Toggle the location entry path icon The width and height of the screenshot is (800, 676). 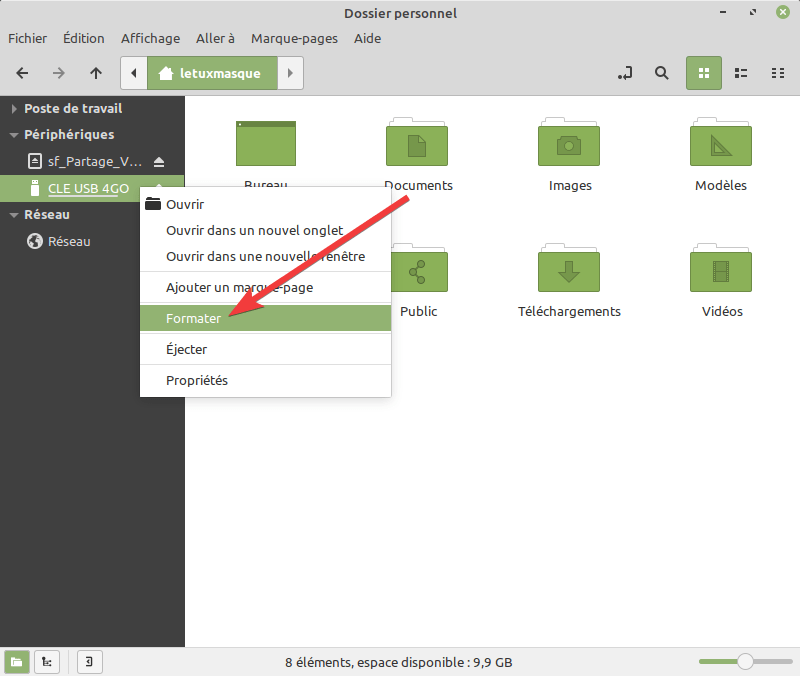coord(625,73)
